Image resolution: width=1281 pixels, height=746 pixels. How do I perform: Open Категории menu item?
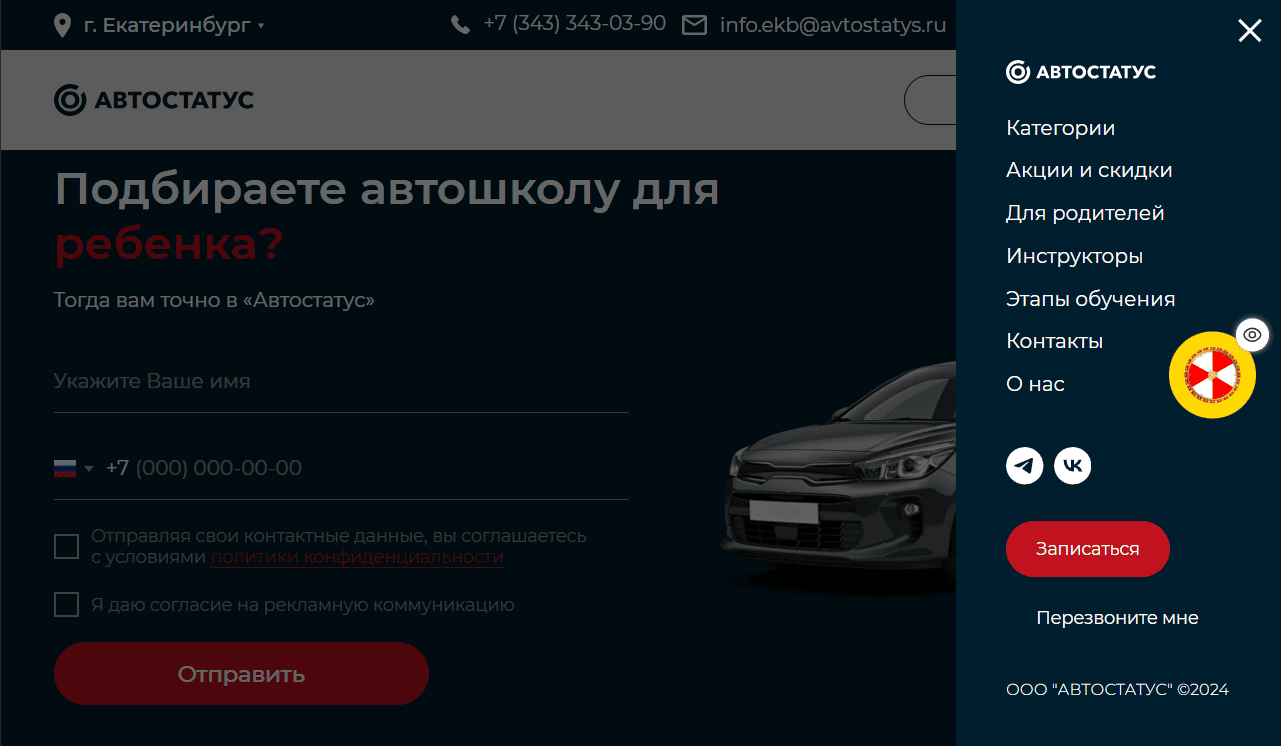[x=1061, y=128]
